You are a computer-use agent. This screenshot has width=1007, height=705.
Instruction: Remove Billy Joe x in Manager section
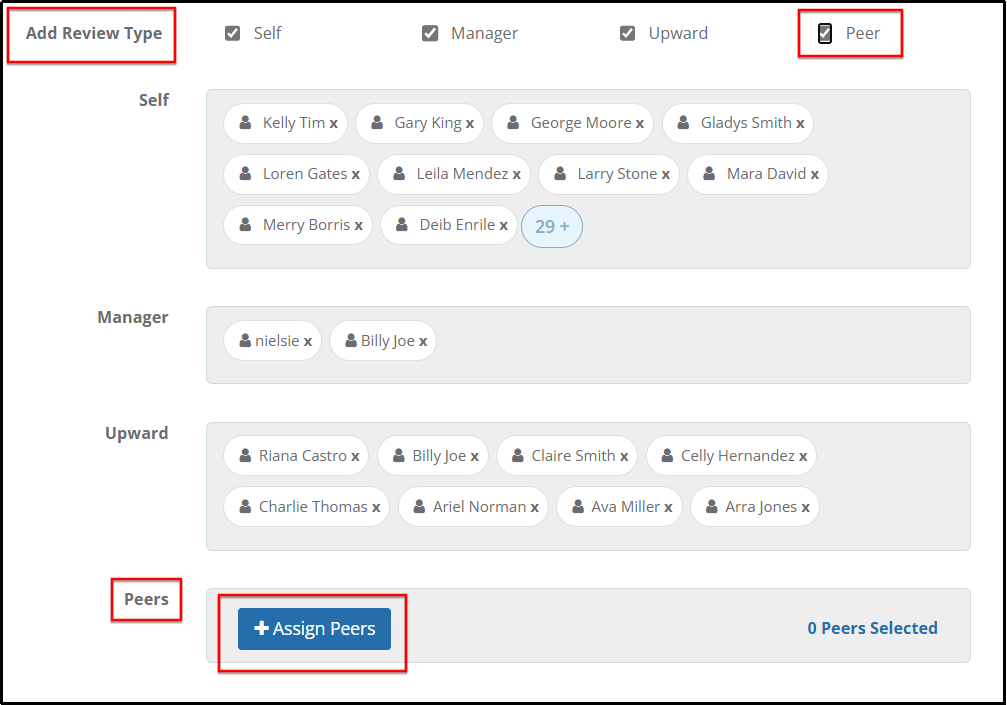pyautogui.click(x=423, y=342)
